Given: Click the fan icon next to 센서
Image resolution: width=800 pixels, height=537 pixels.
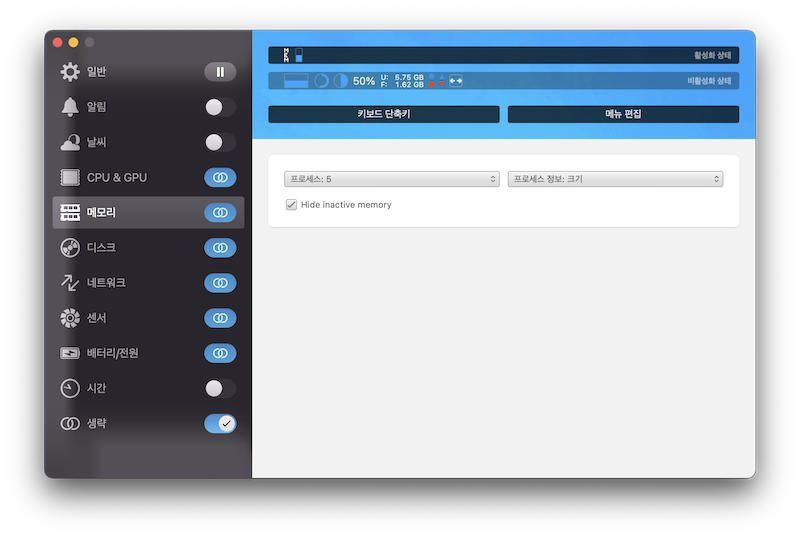Looking at the screenshot, I should pyautogui.click(x=70, y=318).
